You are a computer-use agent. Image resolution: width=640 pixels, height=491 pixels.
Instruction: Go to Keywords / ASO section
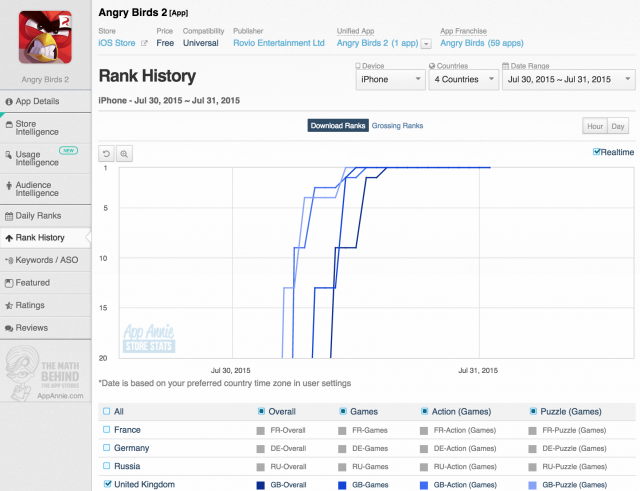click(45, 260)
